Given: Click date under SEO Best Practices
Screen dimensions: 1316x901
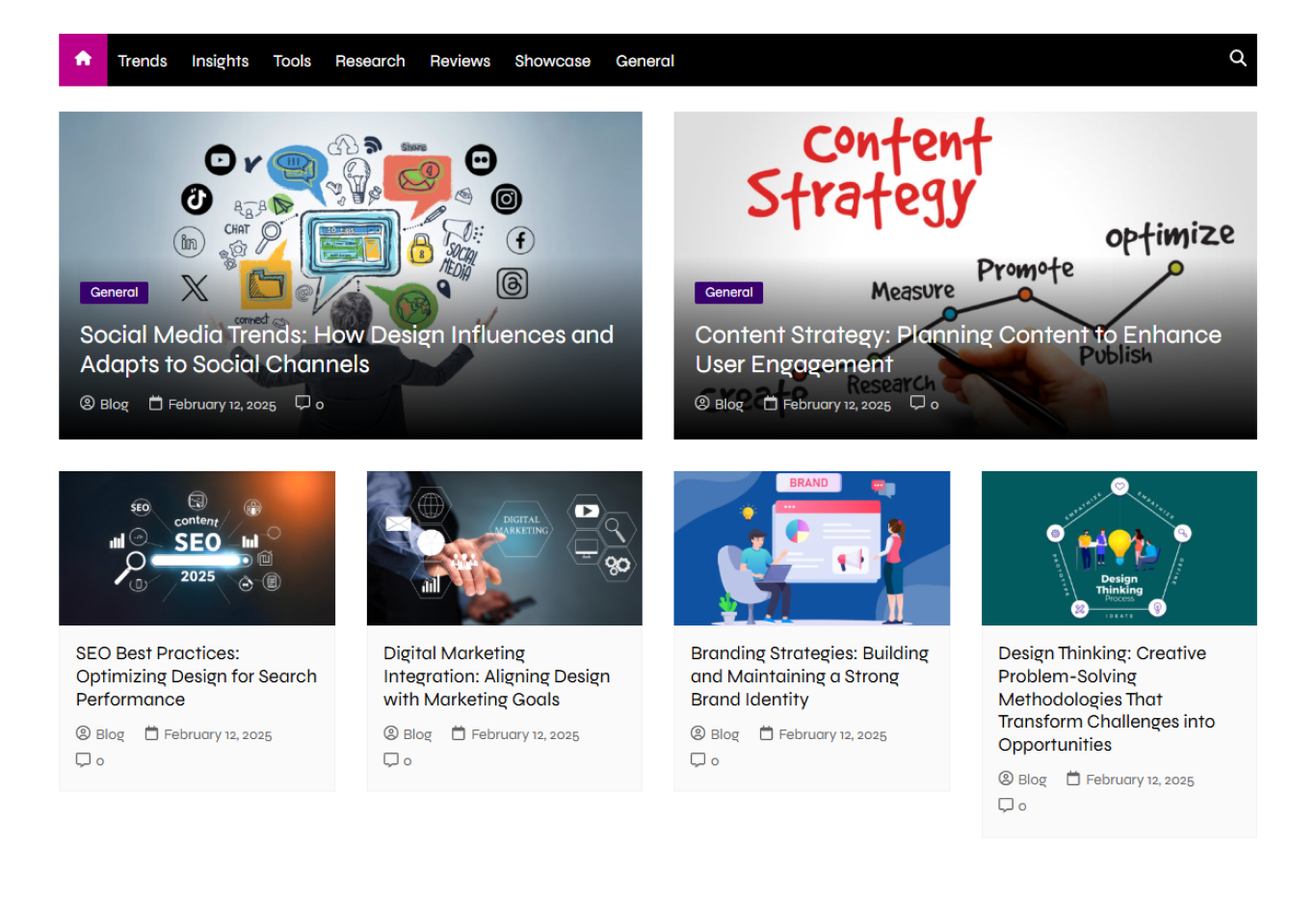Looking at the screenshot, I should point(218,734).
